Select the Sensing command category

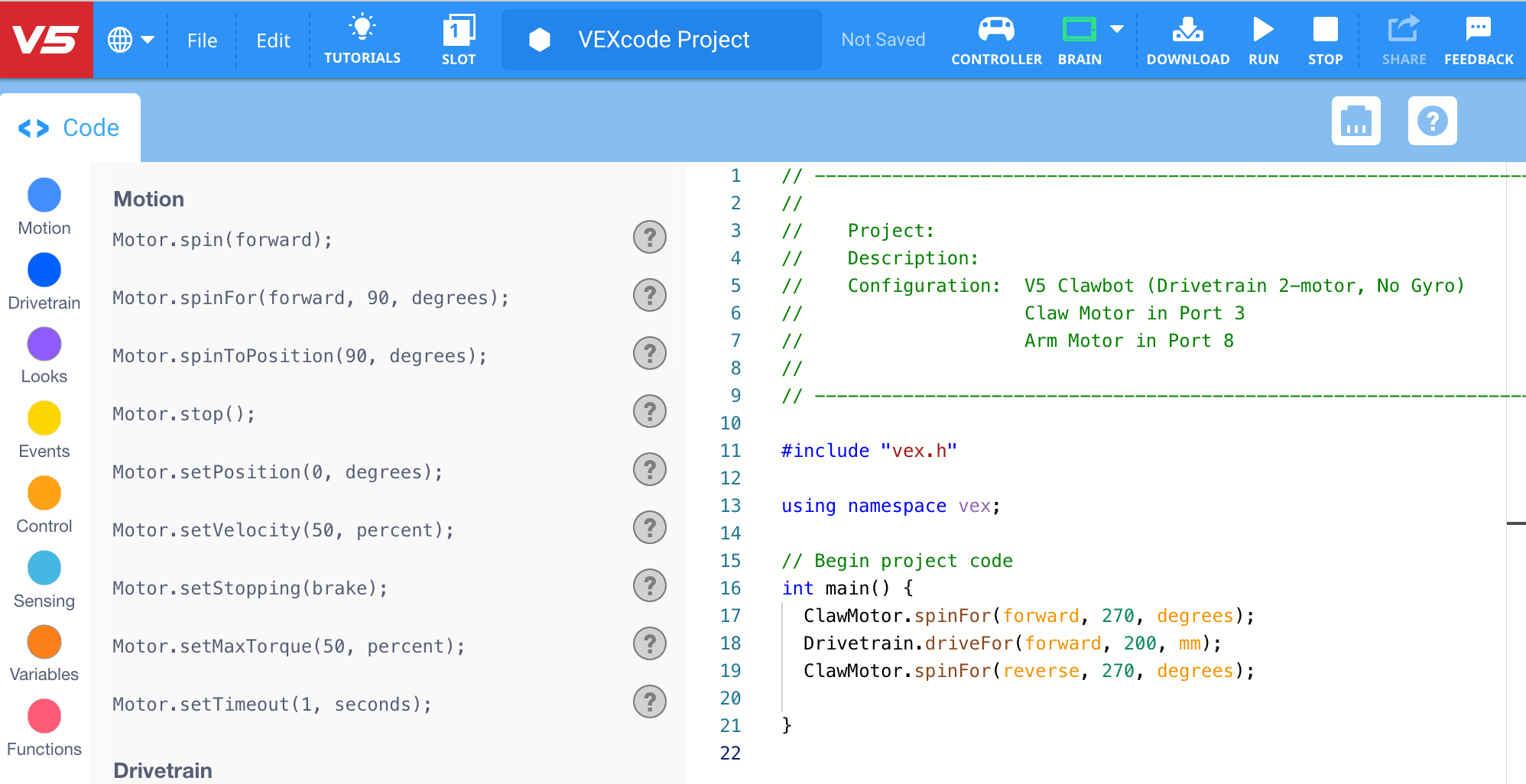pyautogui.click(x=44, y=568)
